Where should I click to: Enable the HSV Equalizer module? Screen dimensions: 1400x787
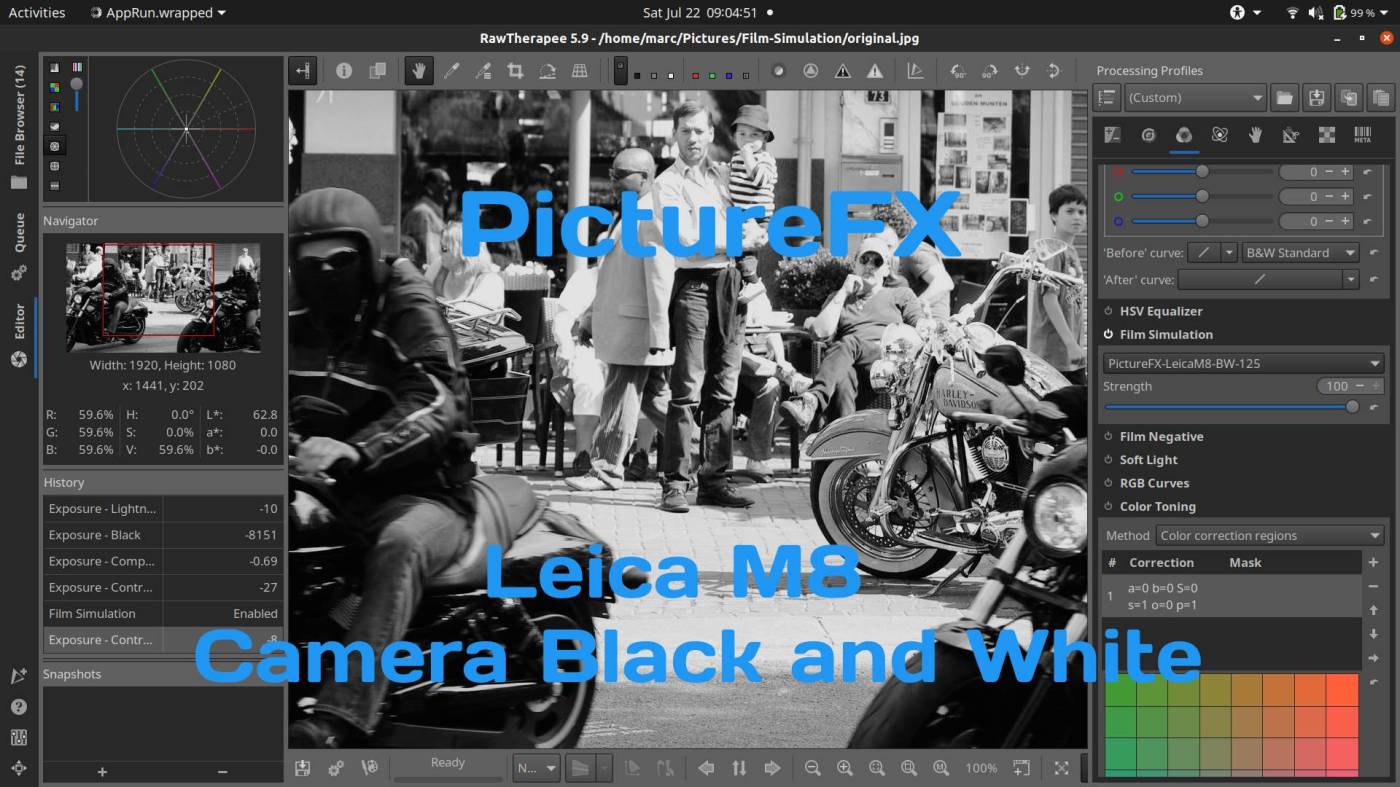[x=1108, y=311]
